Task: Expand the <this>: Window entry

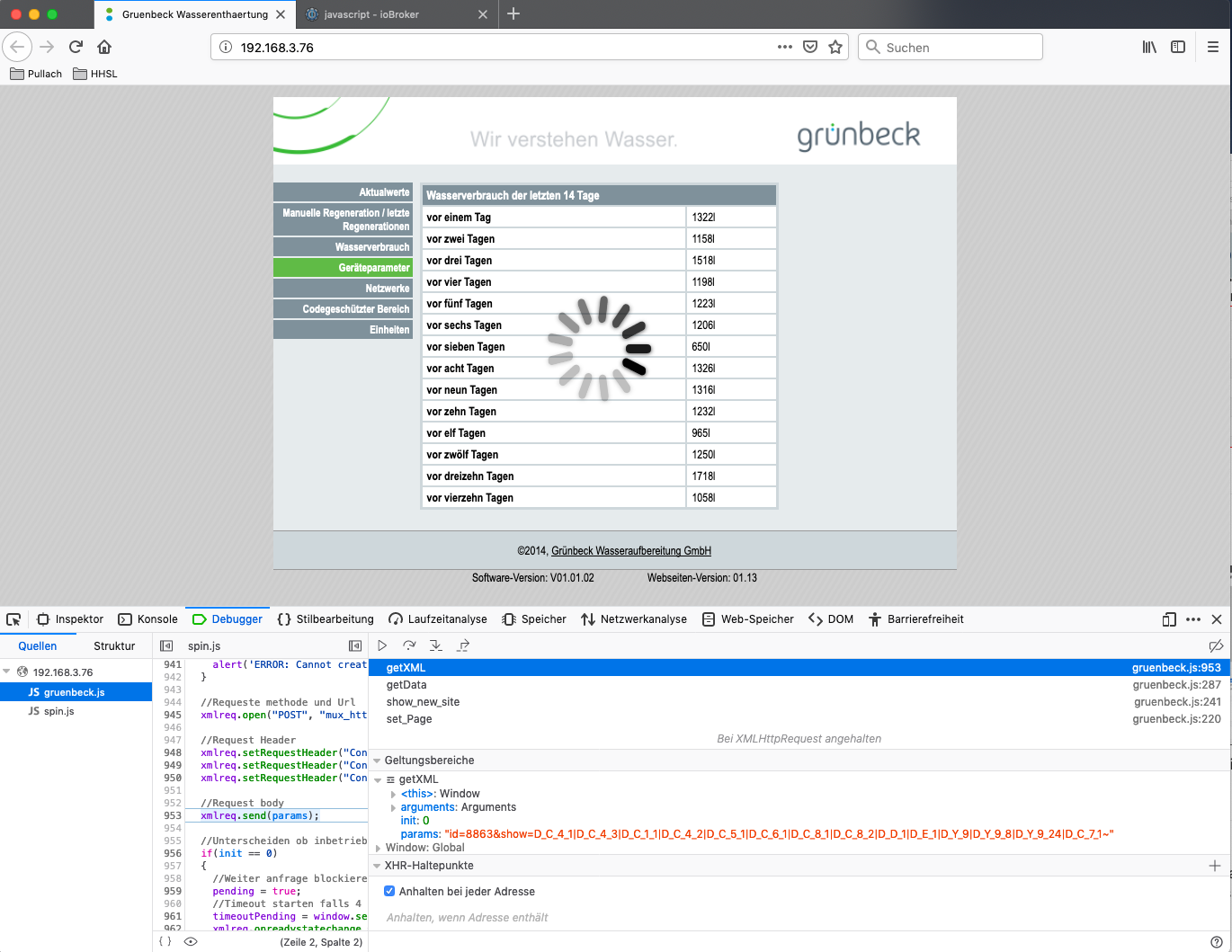Action: (x=393, y=794)
